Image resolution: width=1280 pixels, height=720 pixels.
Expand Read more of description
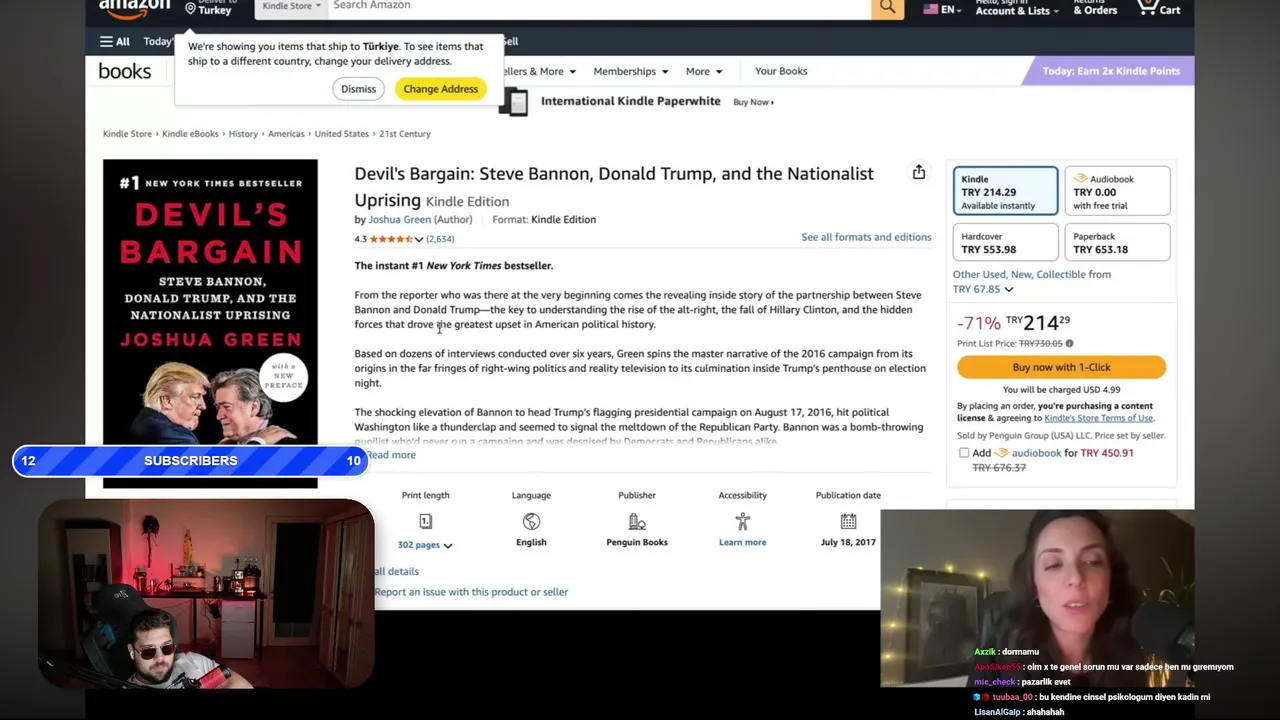(391, 455)
